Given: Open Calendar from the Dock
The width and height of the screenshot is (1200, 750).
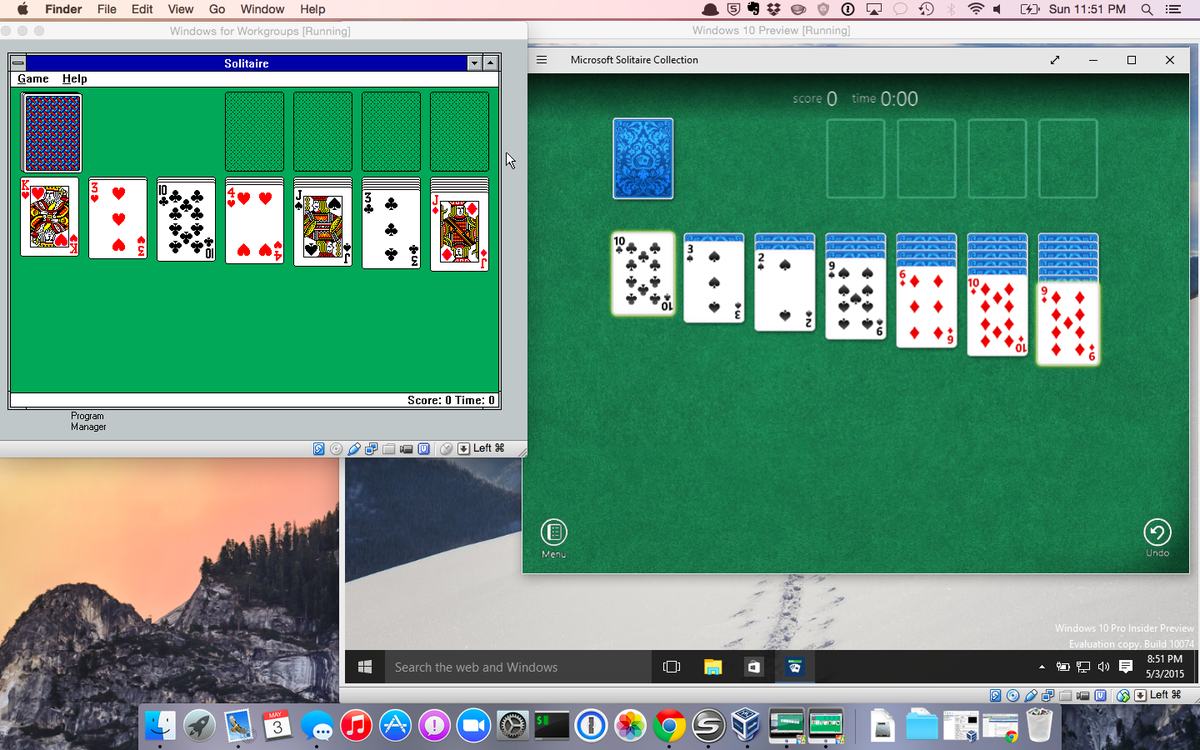Looking at the screenshot, I should pos(277,725).
